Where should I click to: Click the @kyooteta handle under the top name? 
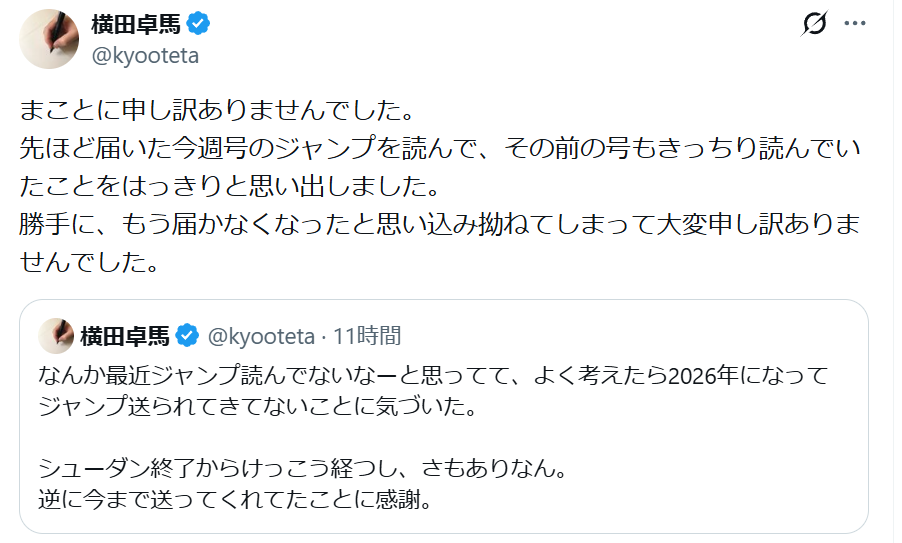pos(145,56)
